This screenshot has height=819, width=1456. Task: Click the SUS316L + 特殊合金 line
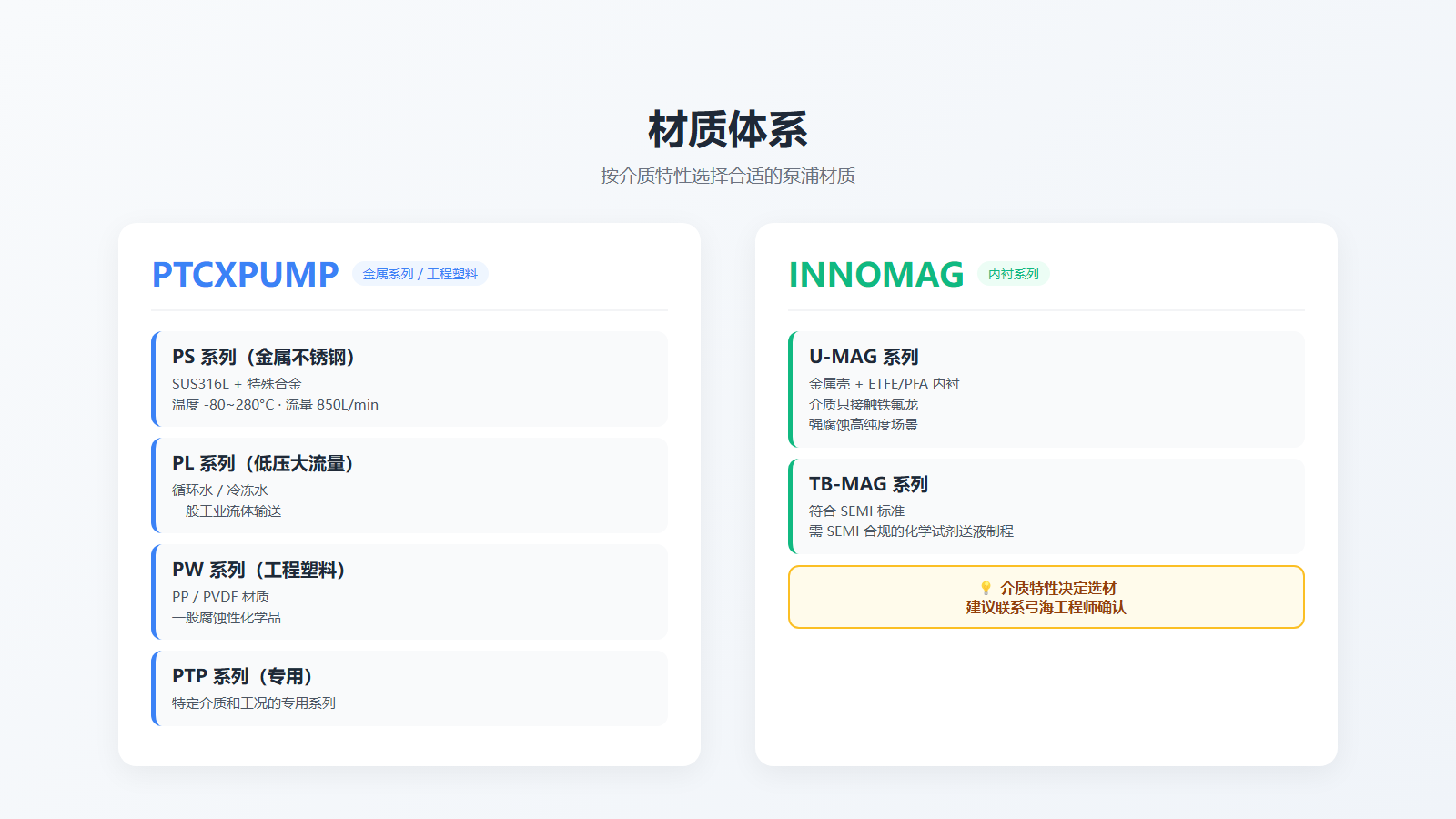point(237,384)
